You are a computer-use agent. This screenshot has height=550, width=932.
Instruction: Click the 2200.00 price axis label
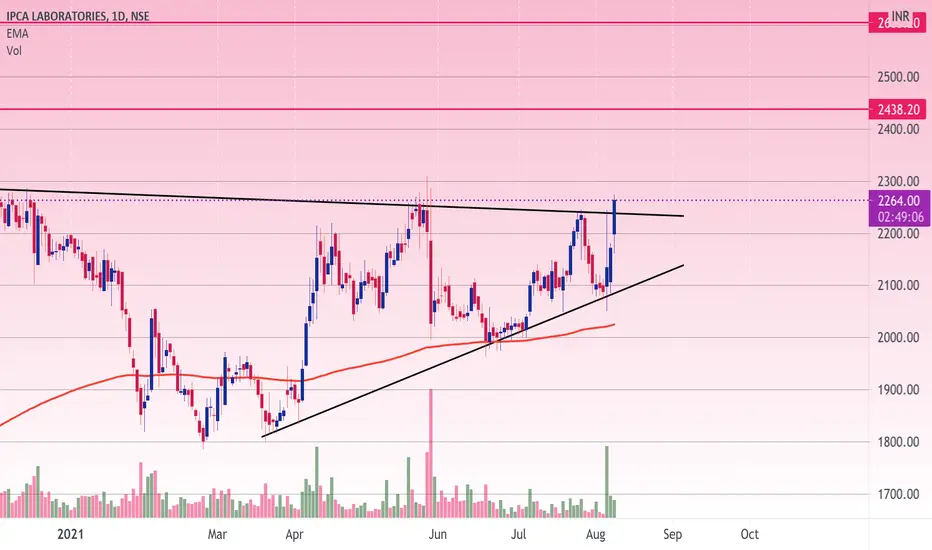click(898, 234)
